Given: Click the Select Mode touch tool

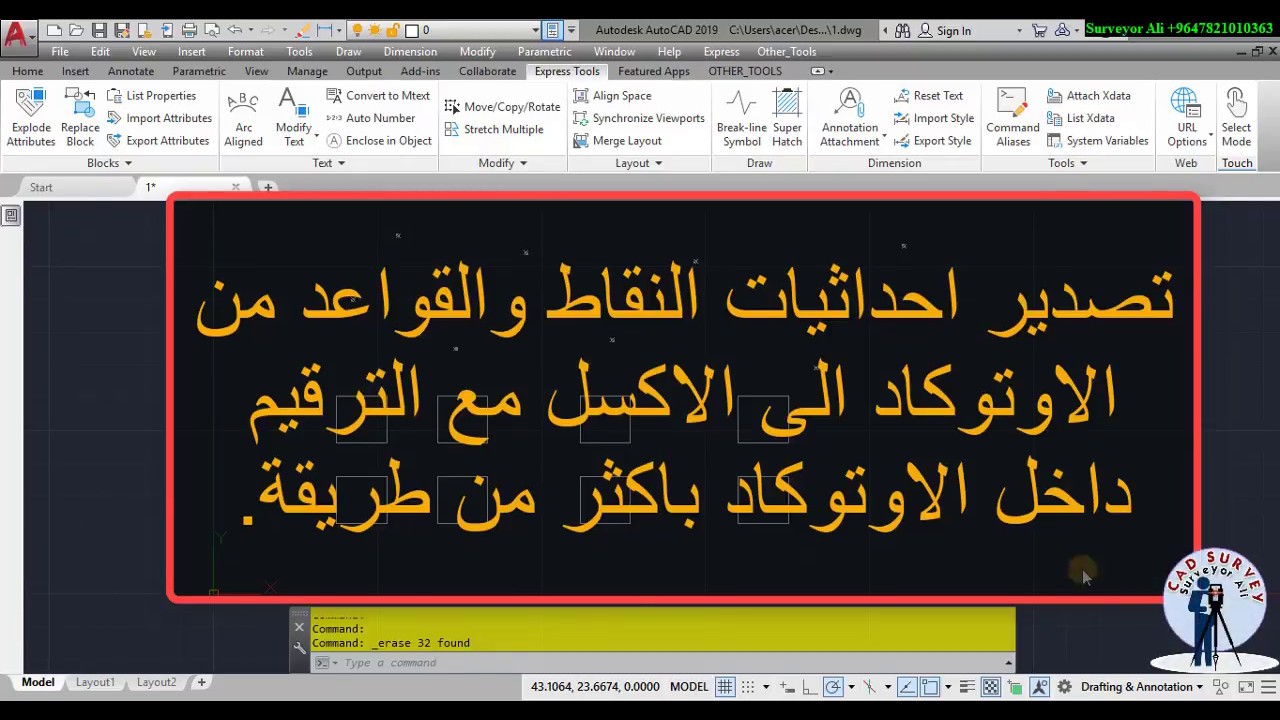Looking at the screenshot, I should (x=1236, y=118).
